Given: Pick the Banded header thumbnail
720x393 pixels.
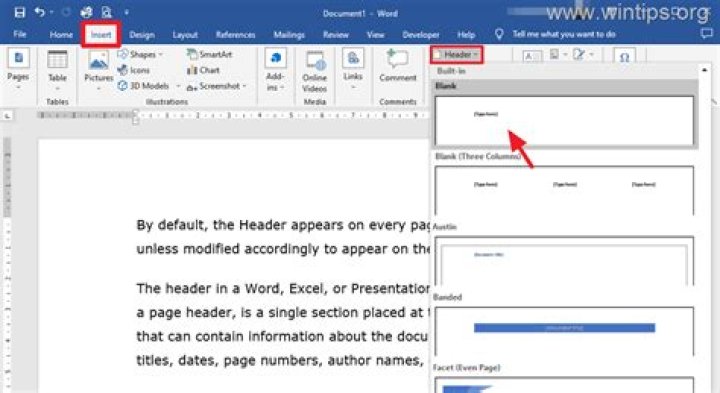Looking at the screenshot, I should (564, 331).
